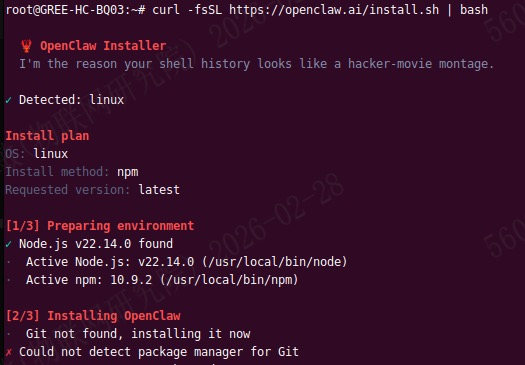Click the Install plan heading
Image resolution: width=525 pixels, height=365 pixels.
coord(47,136)
